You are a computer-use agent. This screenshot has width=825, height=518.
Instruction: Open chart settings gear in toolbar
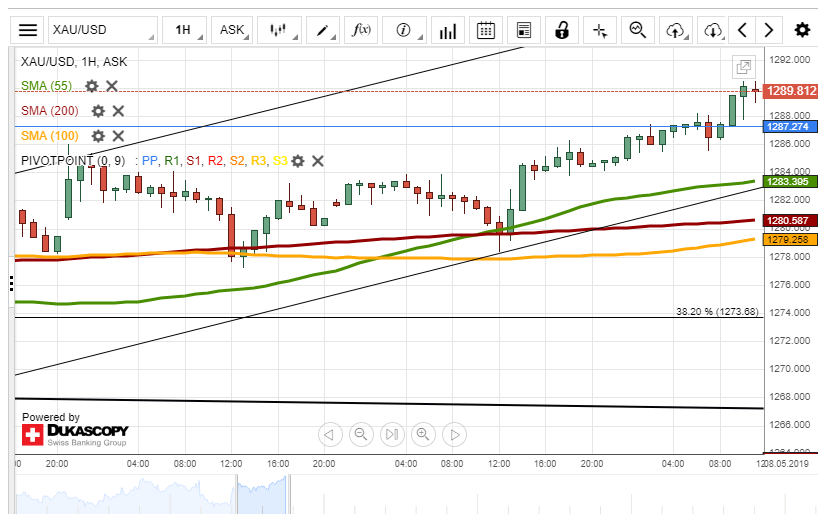802,30
